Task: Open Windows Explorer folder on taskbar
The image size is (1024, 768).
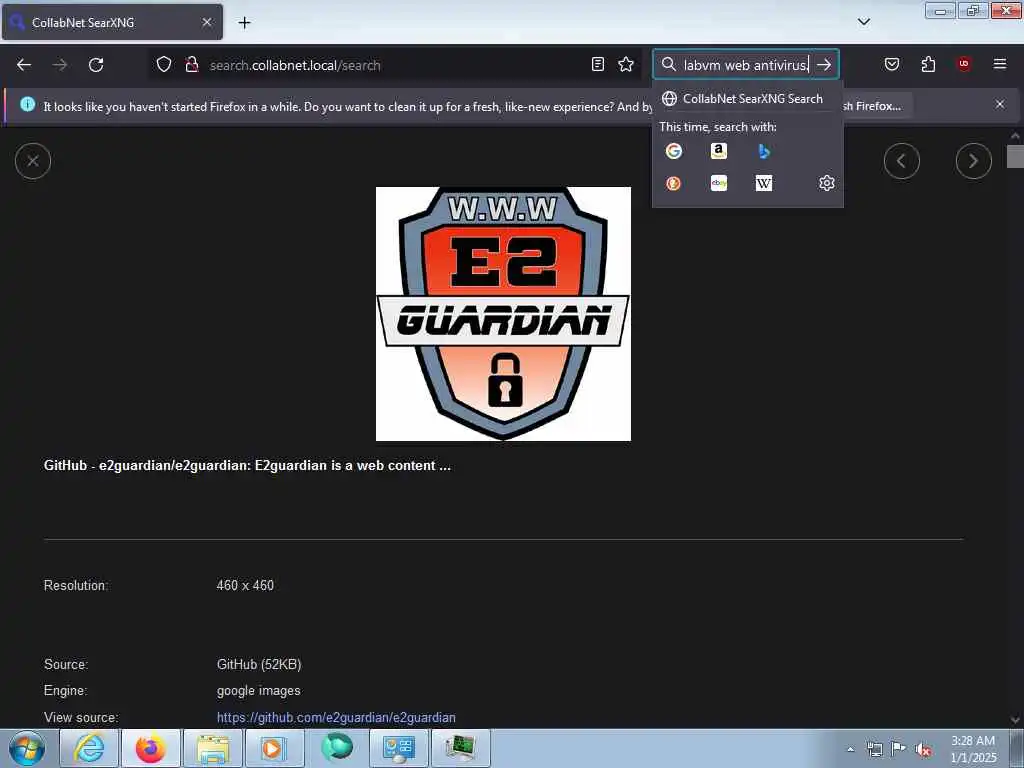Action: [213, 748]
